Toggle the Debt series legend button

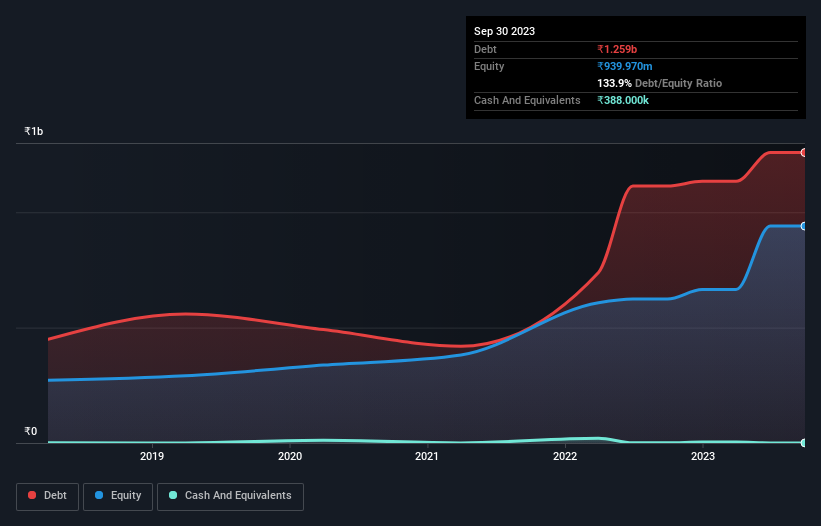pos(48,496)
